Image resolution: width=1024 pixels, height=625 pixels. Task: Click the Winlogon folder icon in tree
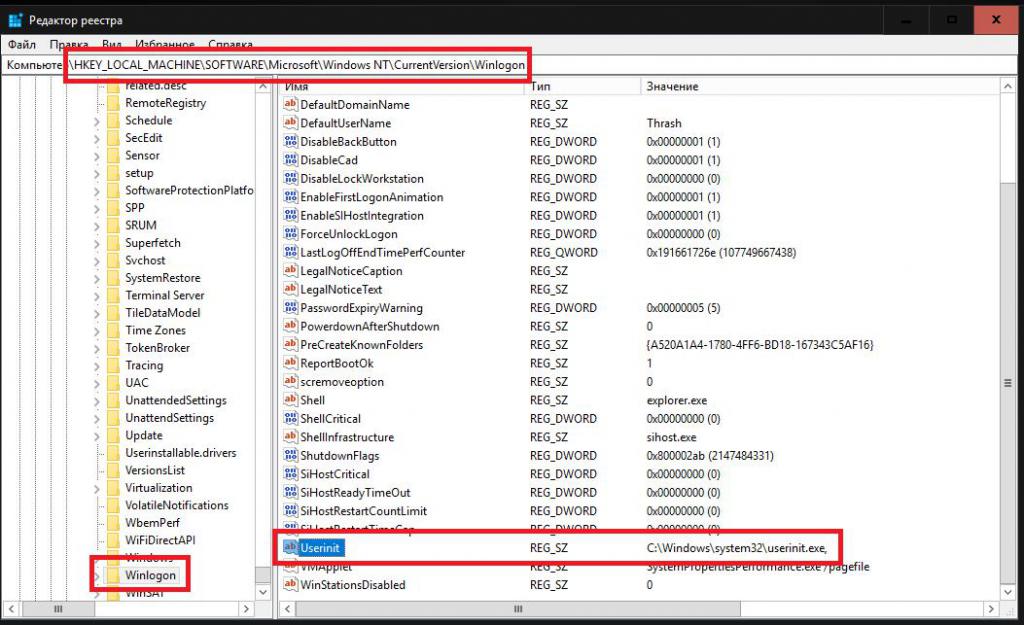[x=113, y=575]
